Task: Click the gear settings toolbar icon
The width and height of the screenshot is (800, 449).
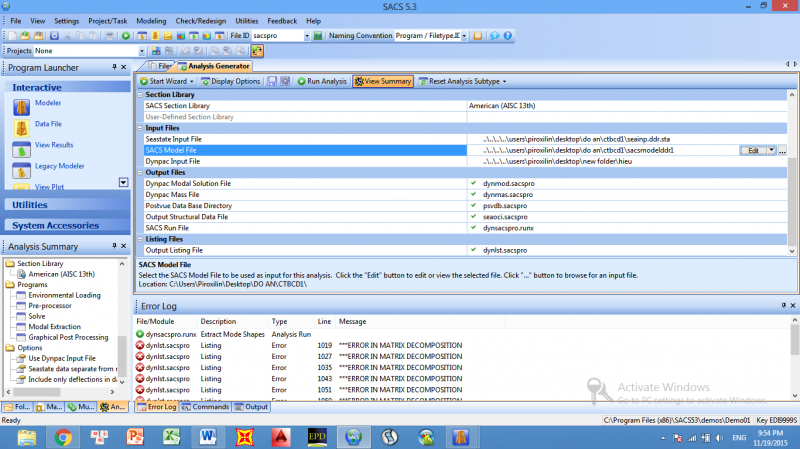Action: pyautogui.click(x=54, y=36)
